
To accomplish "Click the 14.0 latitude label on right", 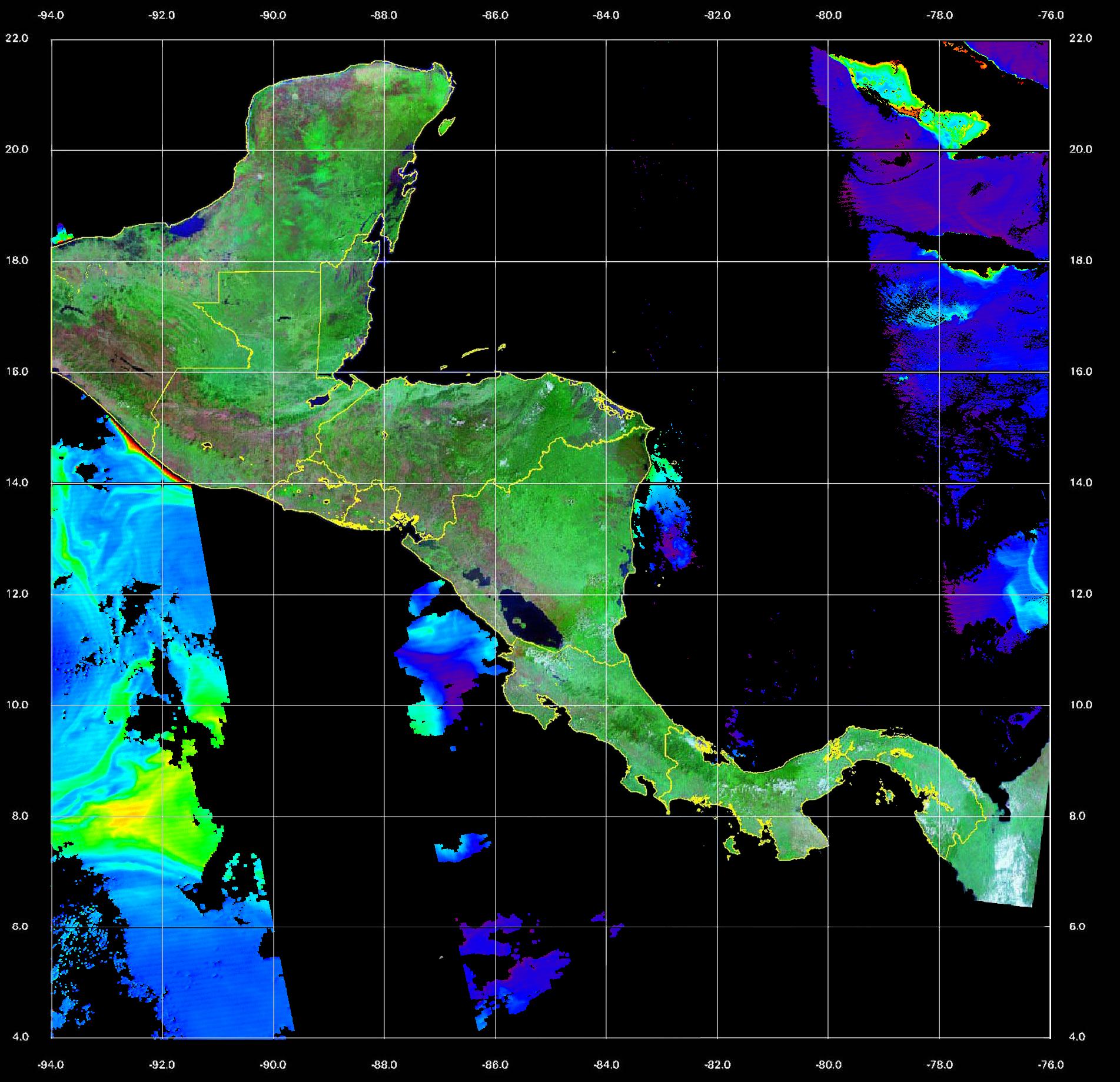I will 1080,482.
